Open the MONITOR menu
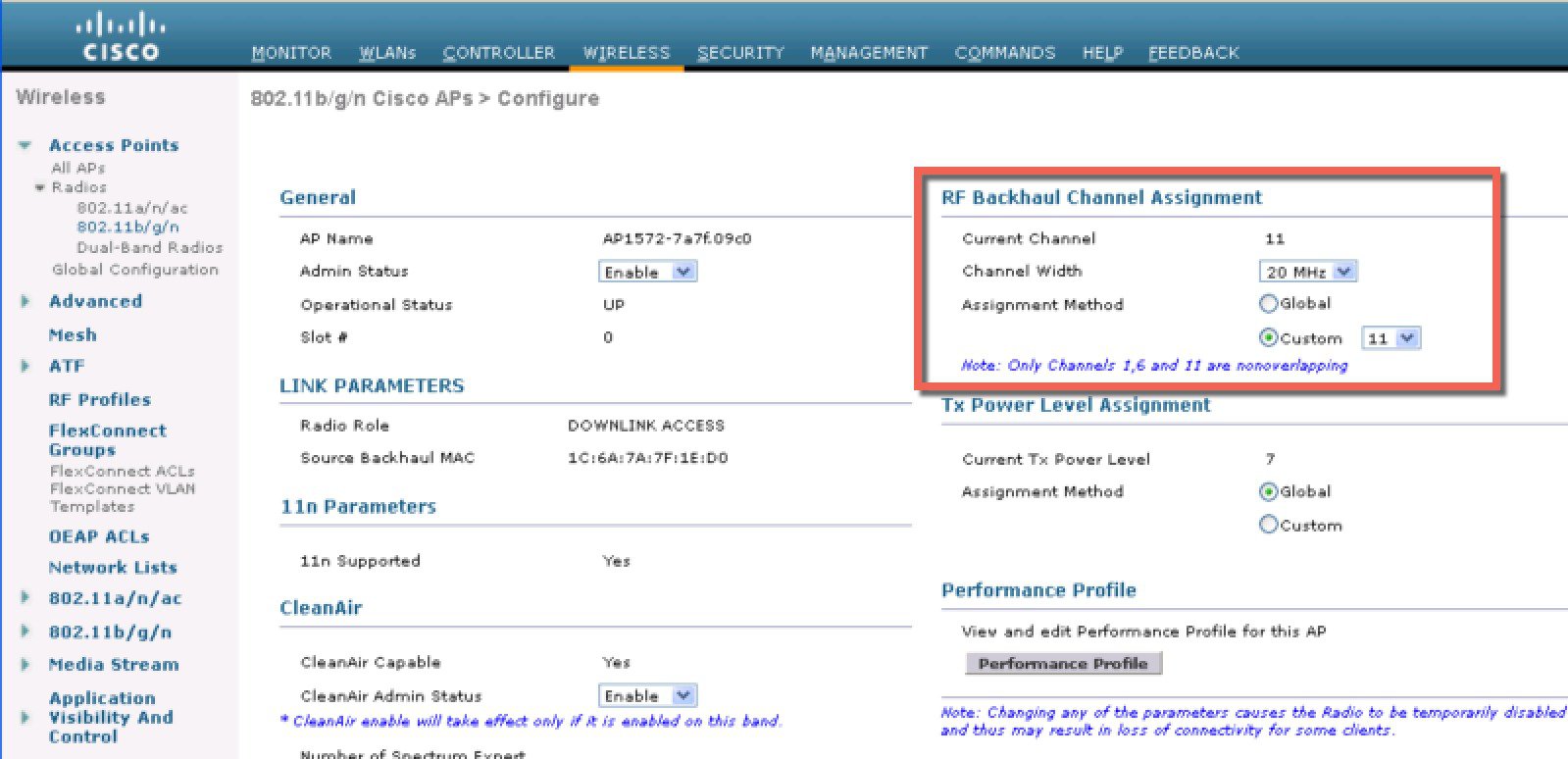Viewport: 1568px width, 759px height. tap(291, 53)
